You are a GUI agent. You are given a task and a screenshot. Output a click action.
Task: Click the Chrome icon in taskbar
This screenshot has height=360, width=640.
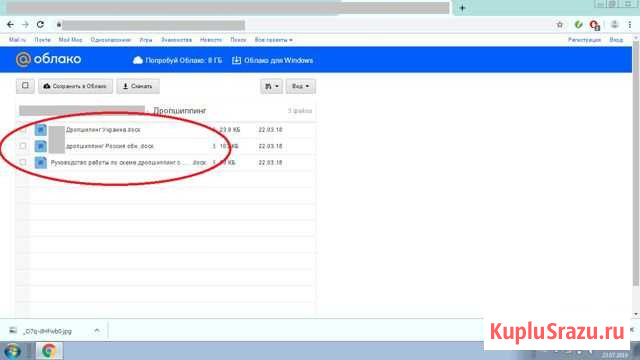[x=49, y=351]
